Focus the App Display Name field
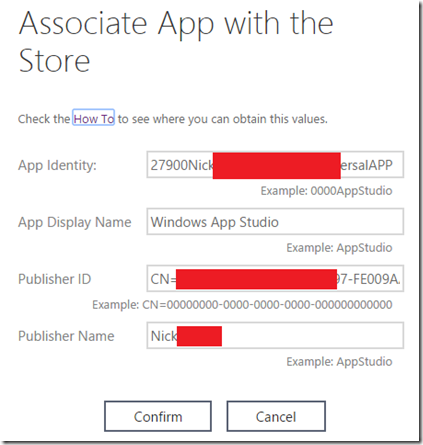 pyautogui.click(x=275, y=222)
